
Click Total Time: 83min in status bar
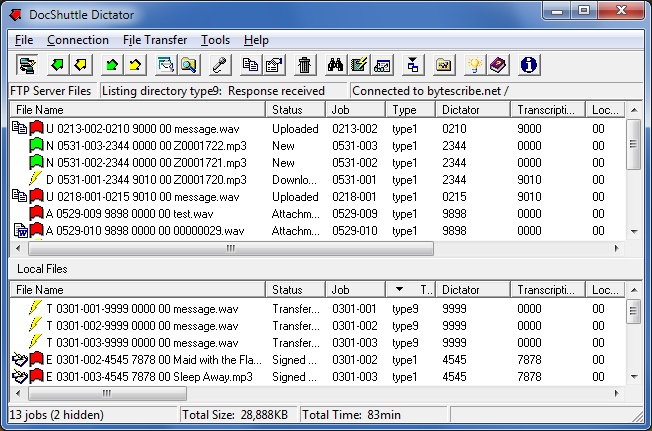[x=351, y=415]
